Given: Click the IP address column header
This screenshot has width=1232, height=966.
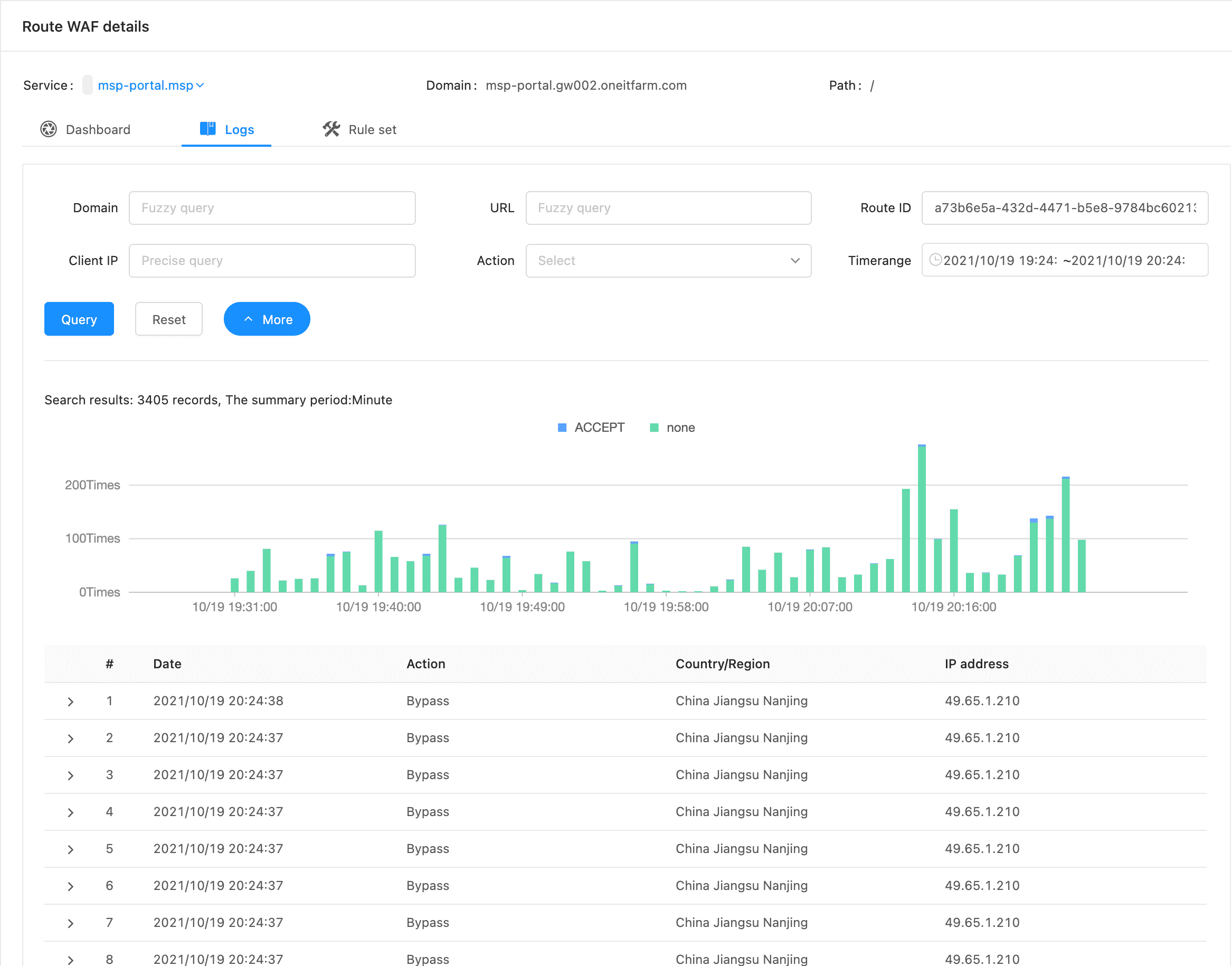Looking at the screenshot, I should (977, 664).
